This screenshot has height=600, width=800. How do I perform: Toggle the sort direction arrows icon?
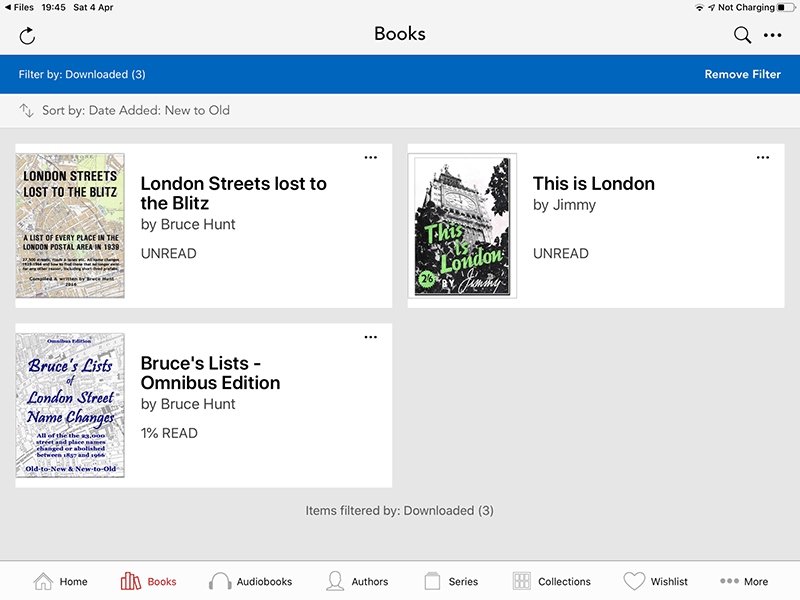pyautogui.click(x=27, y=110)
